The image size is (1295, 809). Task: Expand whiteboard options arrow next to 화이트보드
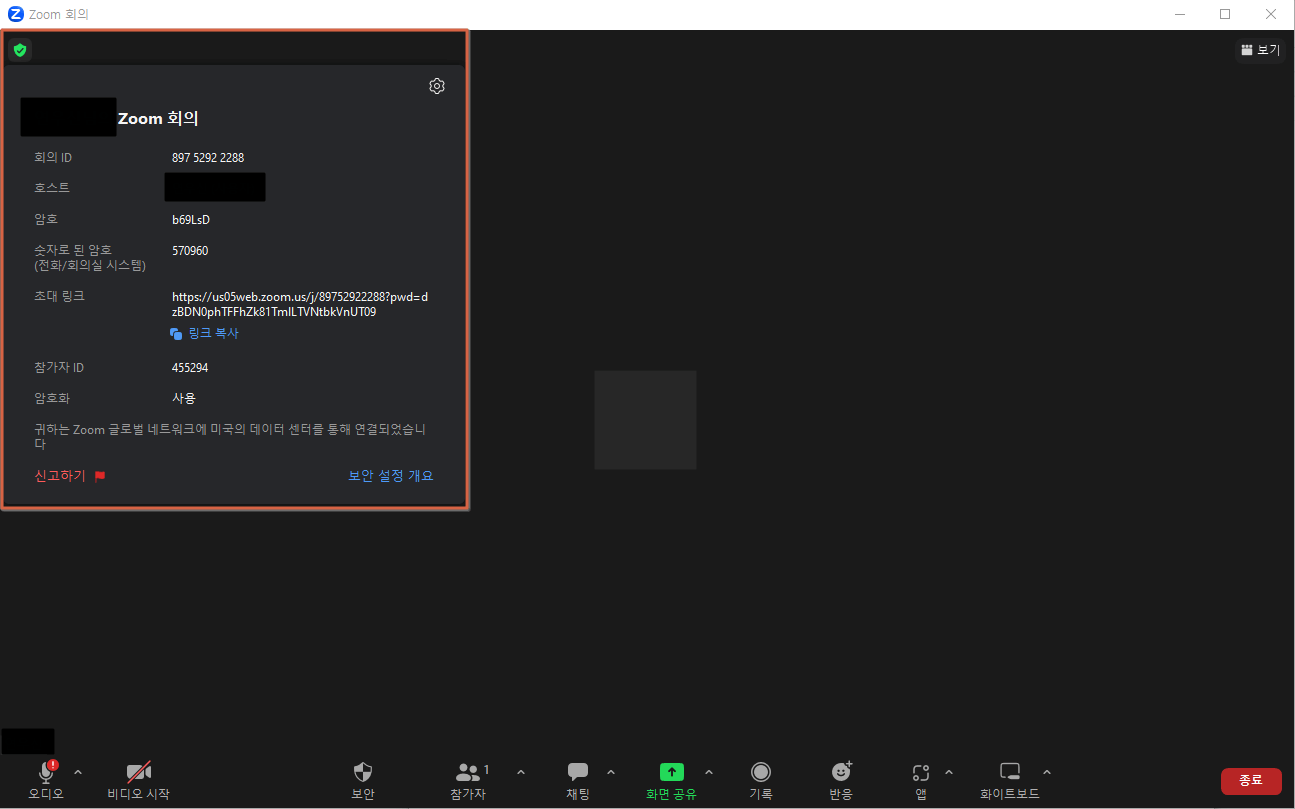click(1047, 772)
